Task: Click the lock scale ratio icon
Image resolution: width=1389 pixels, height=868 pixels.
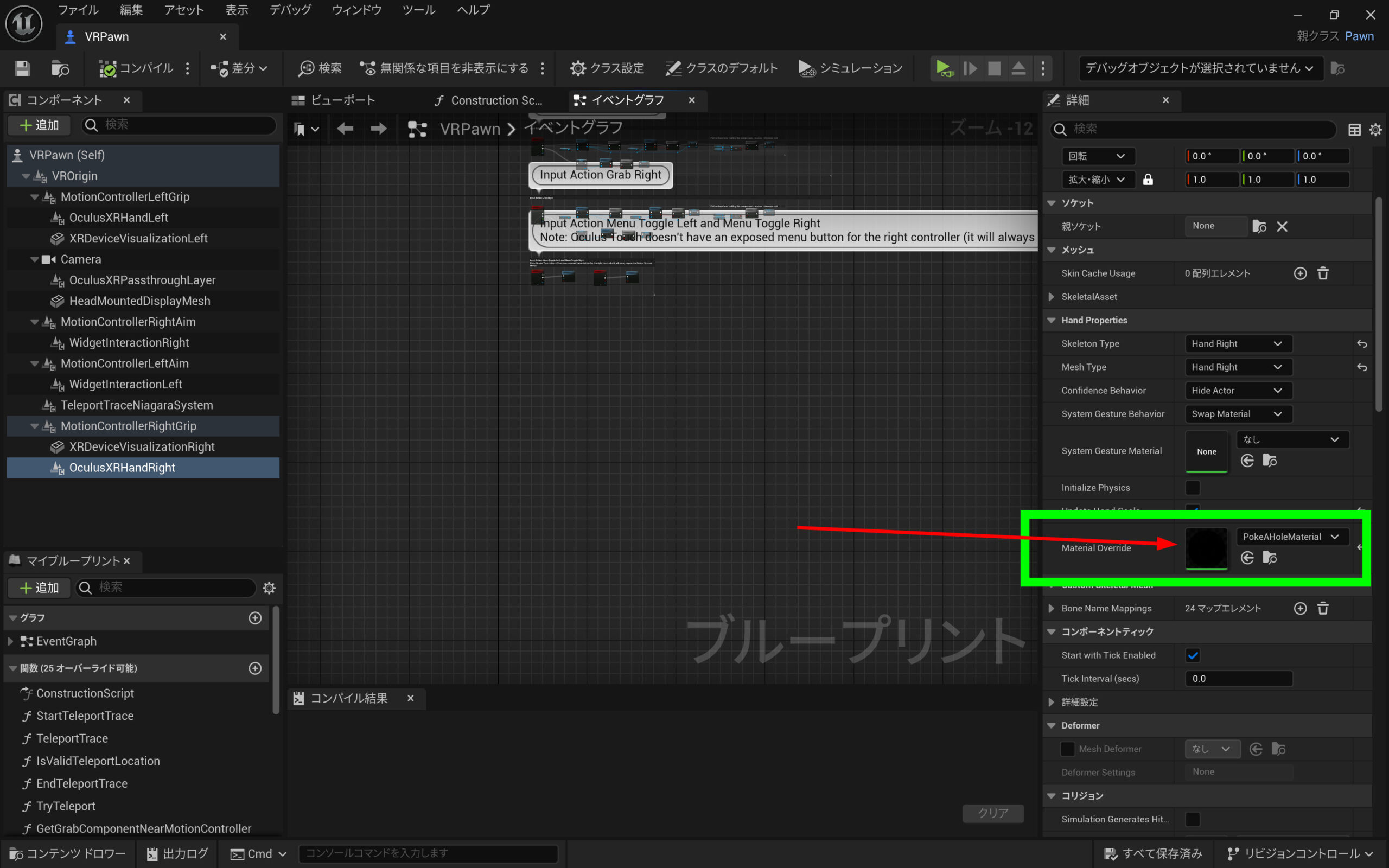Action: (x=1148, y=180)
